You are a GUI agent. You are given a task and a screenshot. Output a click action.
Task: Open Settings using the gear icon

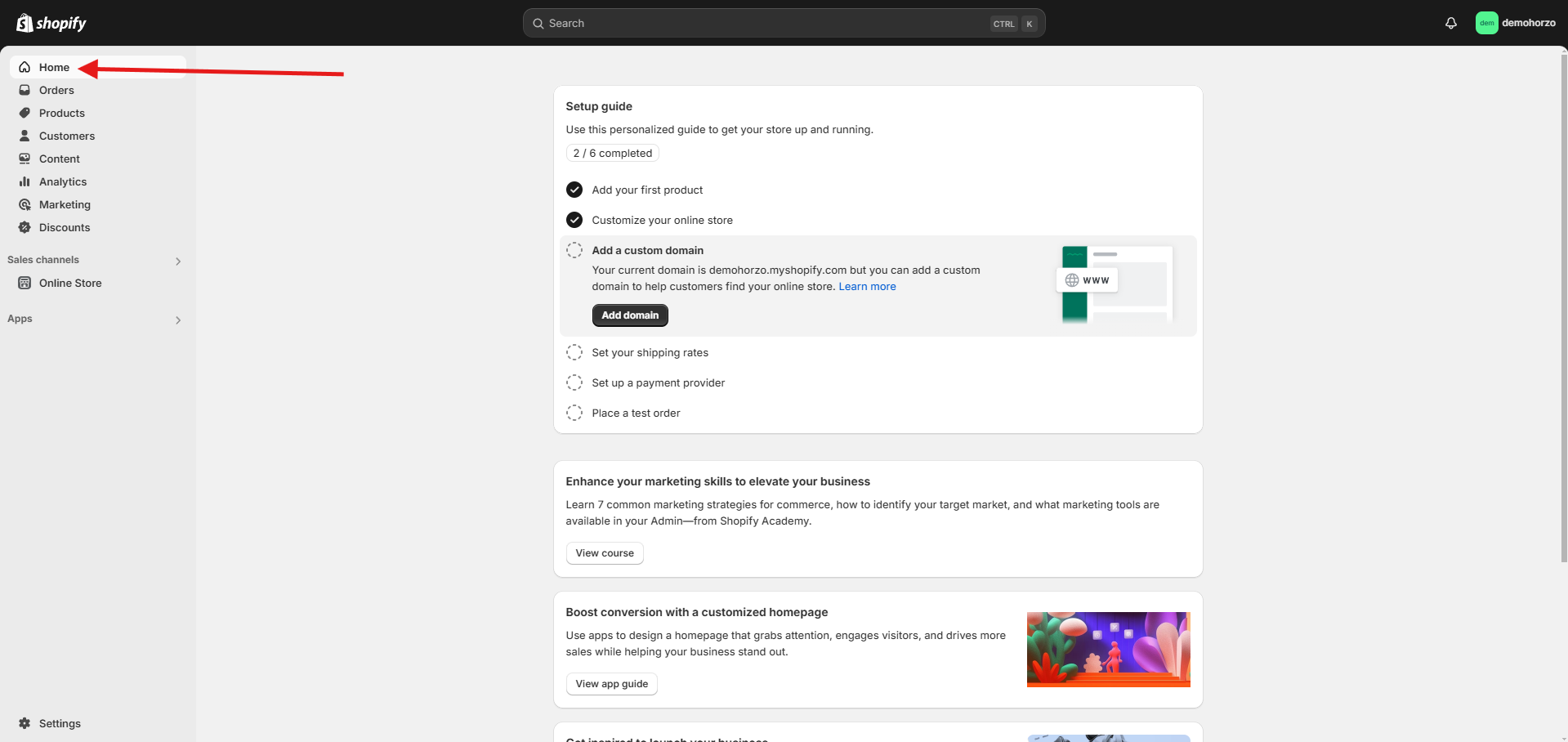pyautogui.click(x=25, y=723)
